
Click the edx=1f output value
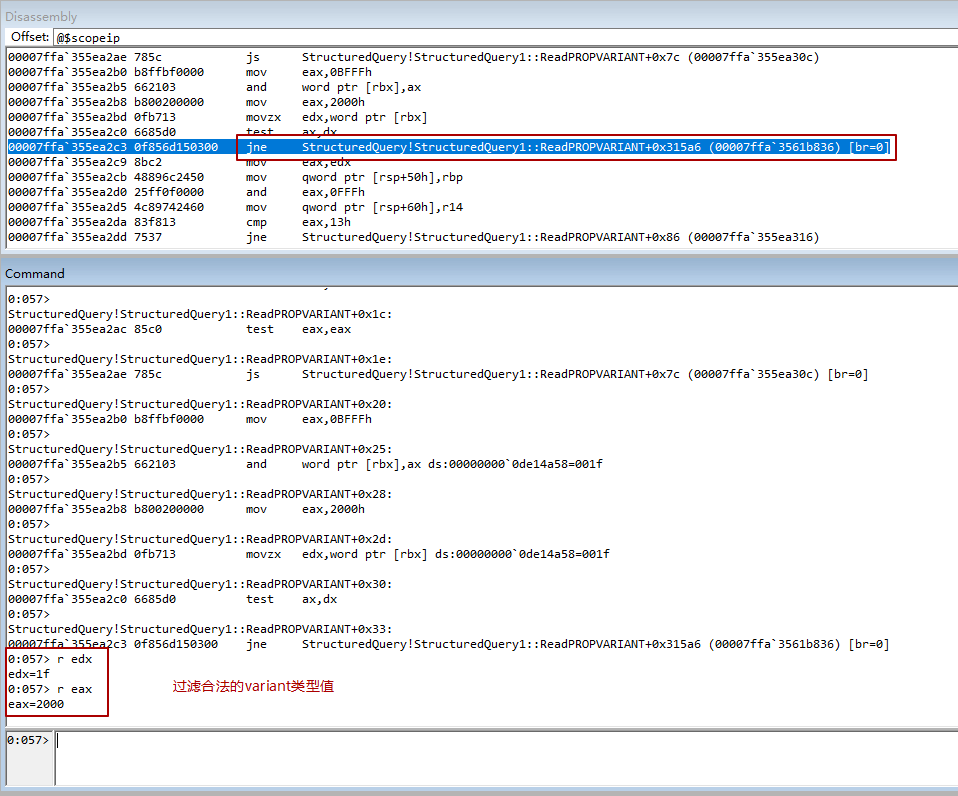point(29,674)
